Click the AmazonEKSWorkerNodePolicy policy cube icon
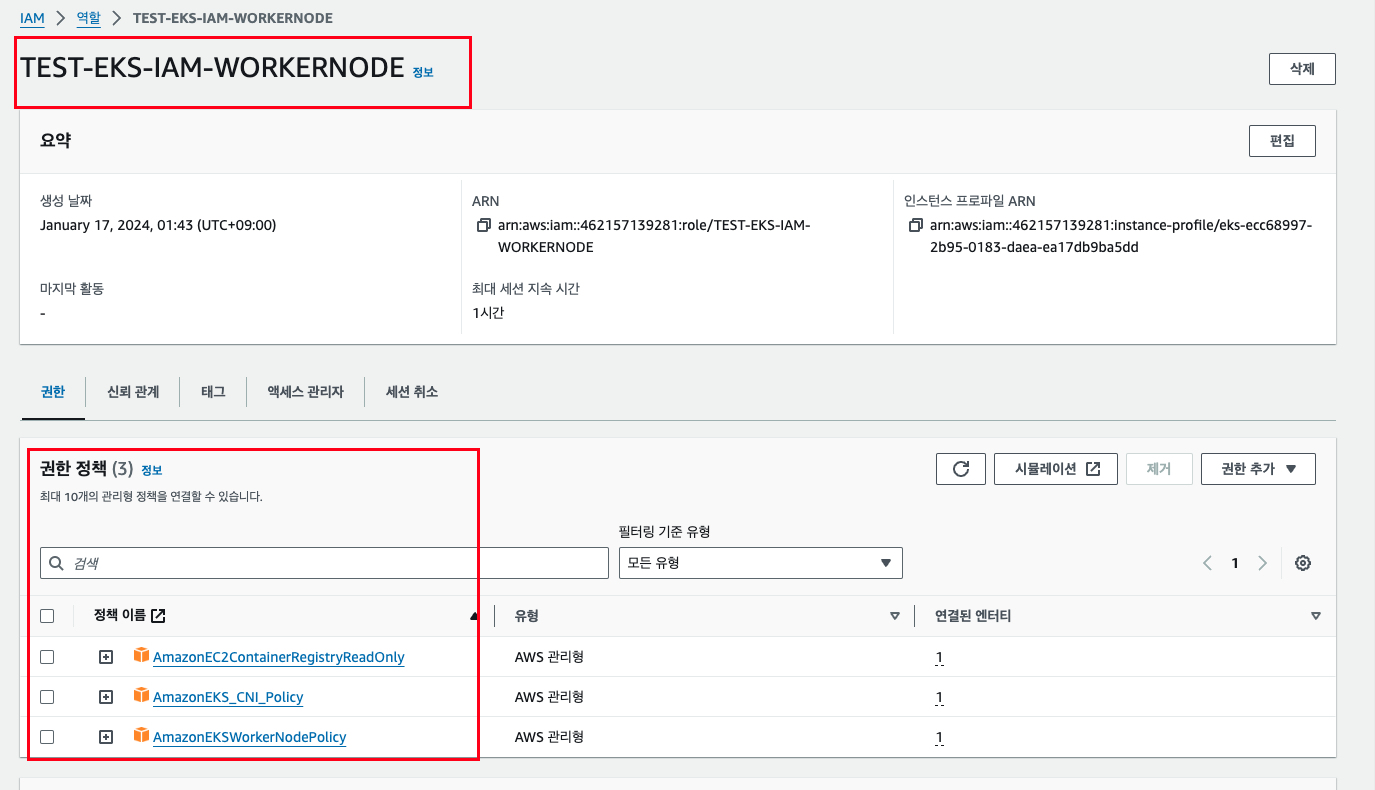This screenshot has height=790, width=1375. click(141, 736)
